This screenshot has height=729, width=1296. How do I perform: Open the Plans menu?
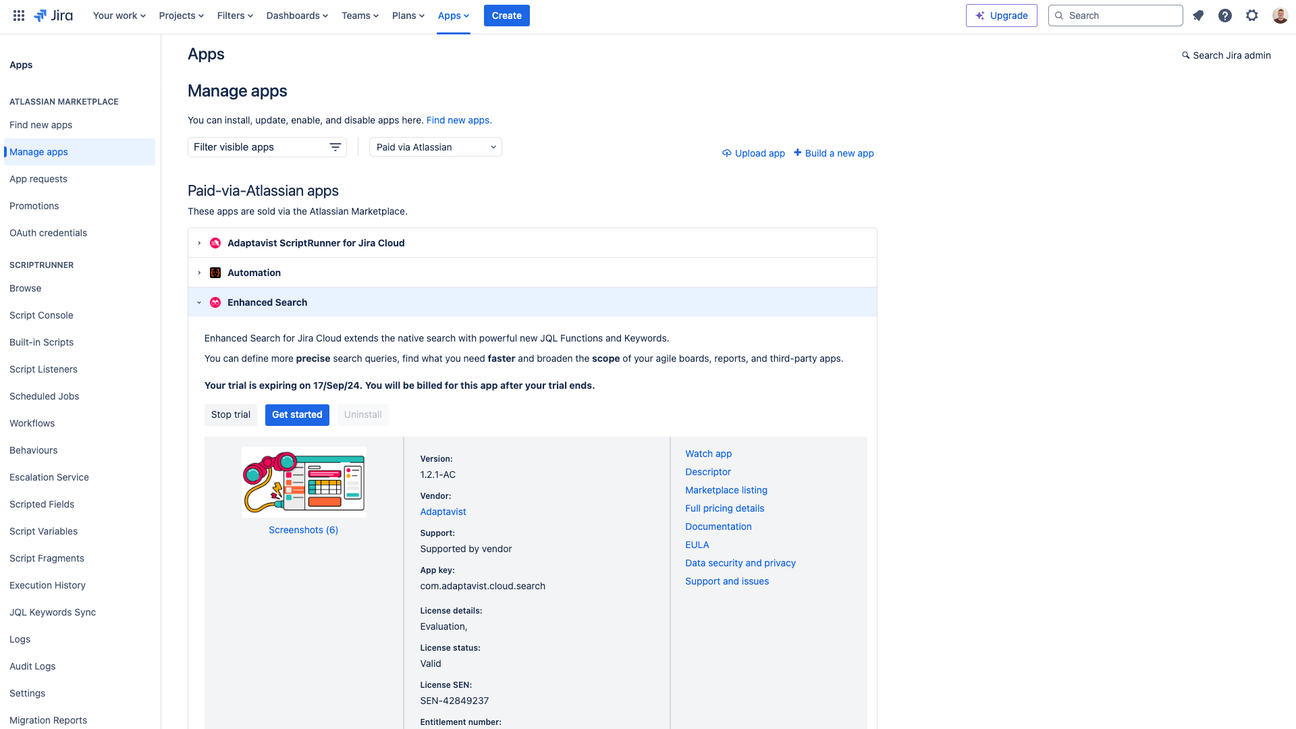pyautogui.click(x=408, y=15)
